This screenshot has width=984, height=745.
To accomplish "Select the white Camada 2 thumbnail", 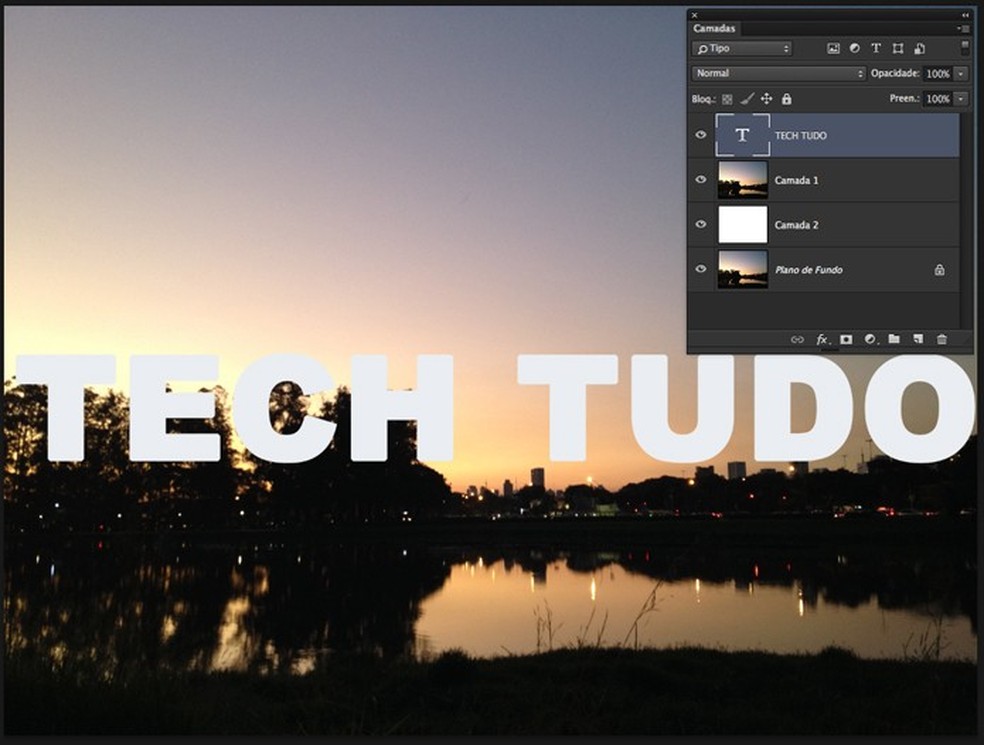I will tap(742, 224).
